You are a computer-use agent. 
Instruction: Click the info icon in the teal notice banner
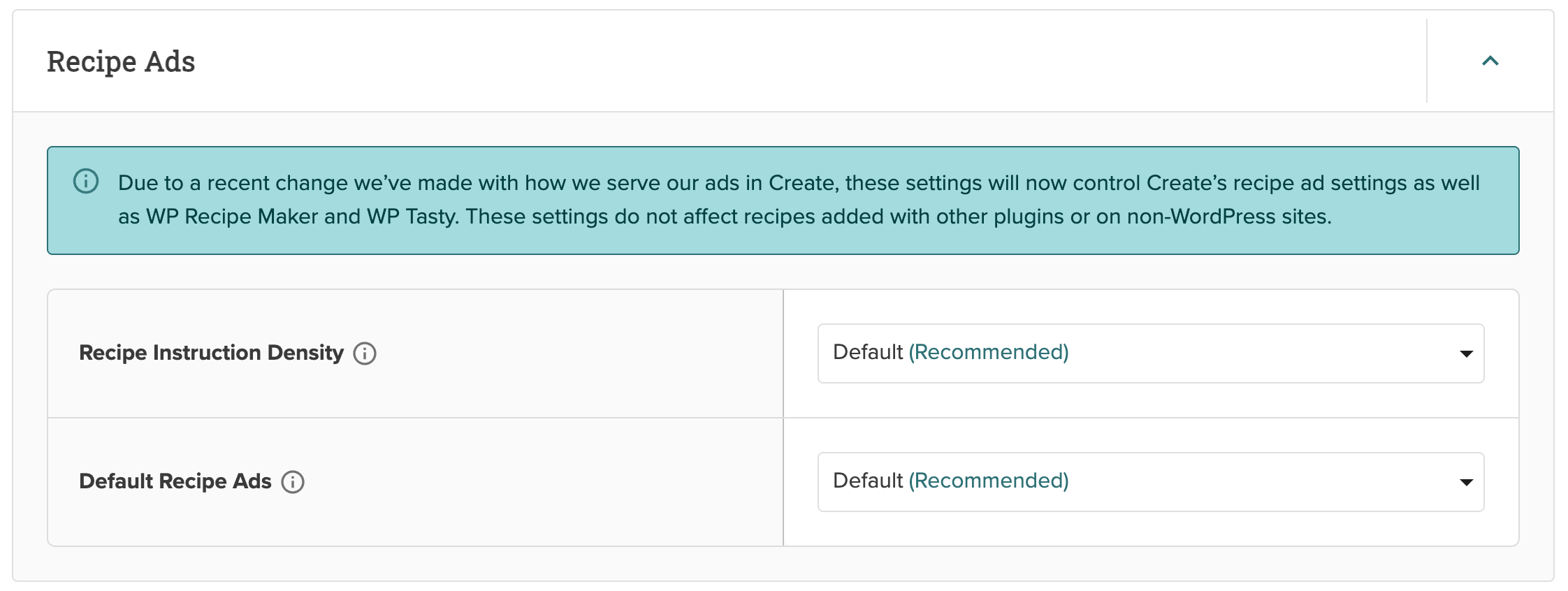[86, 182]
